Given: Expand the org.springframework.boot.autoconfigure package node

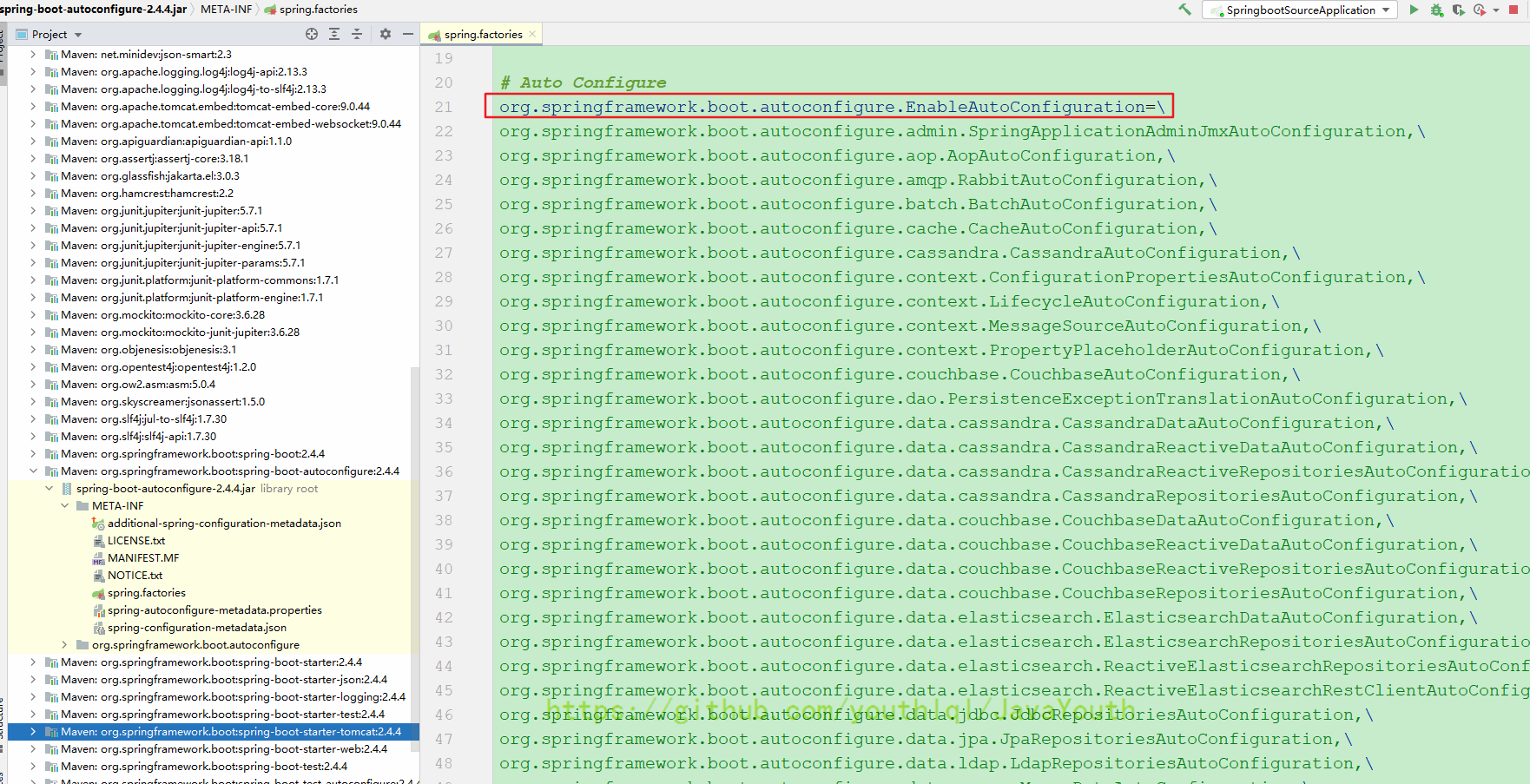Looking at the screenshot, I should (x=65, y=644).
